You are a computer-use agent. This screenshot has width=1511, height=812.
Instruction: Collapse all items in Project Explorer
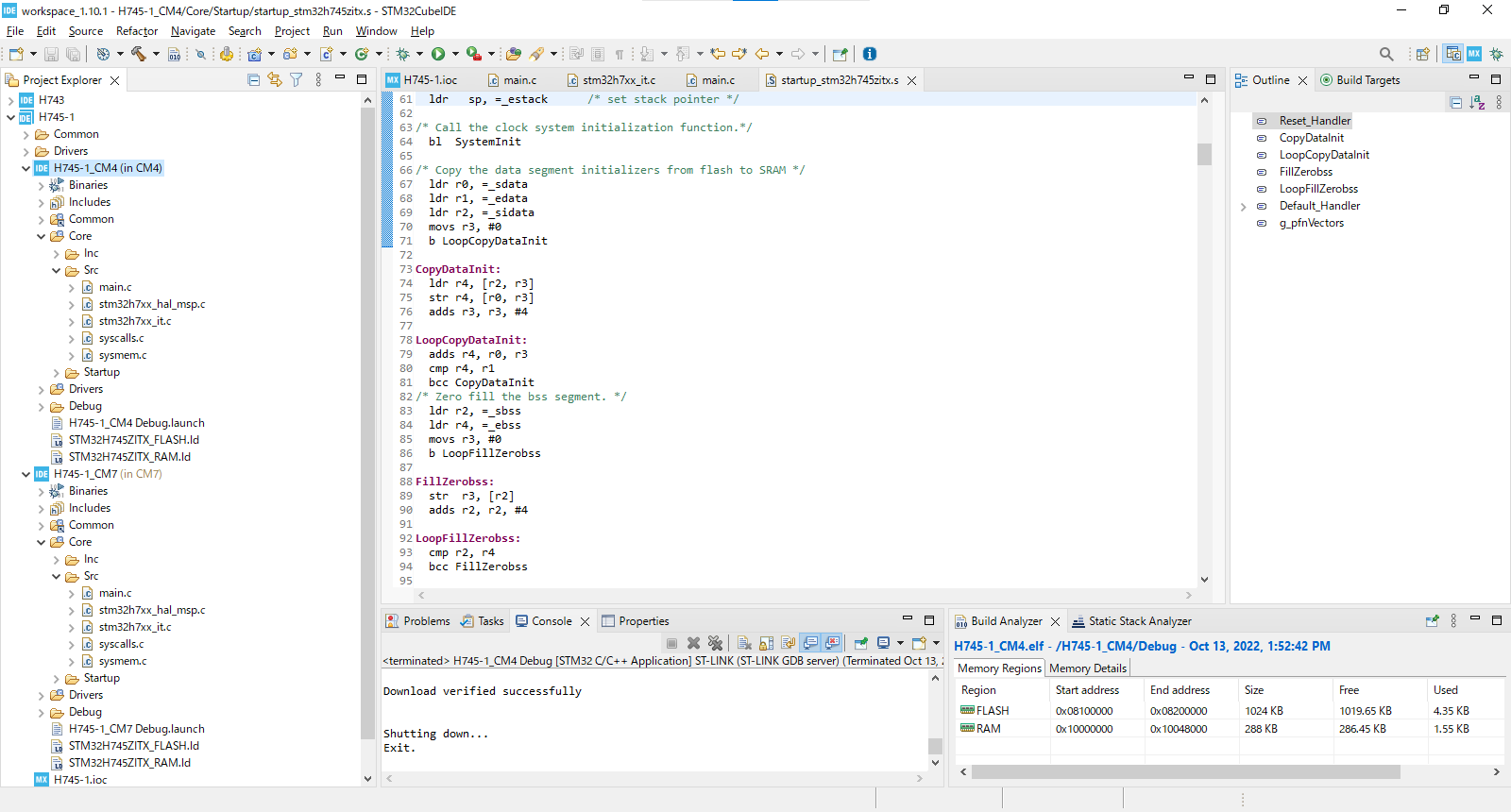pos(253,80)
